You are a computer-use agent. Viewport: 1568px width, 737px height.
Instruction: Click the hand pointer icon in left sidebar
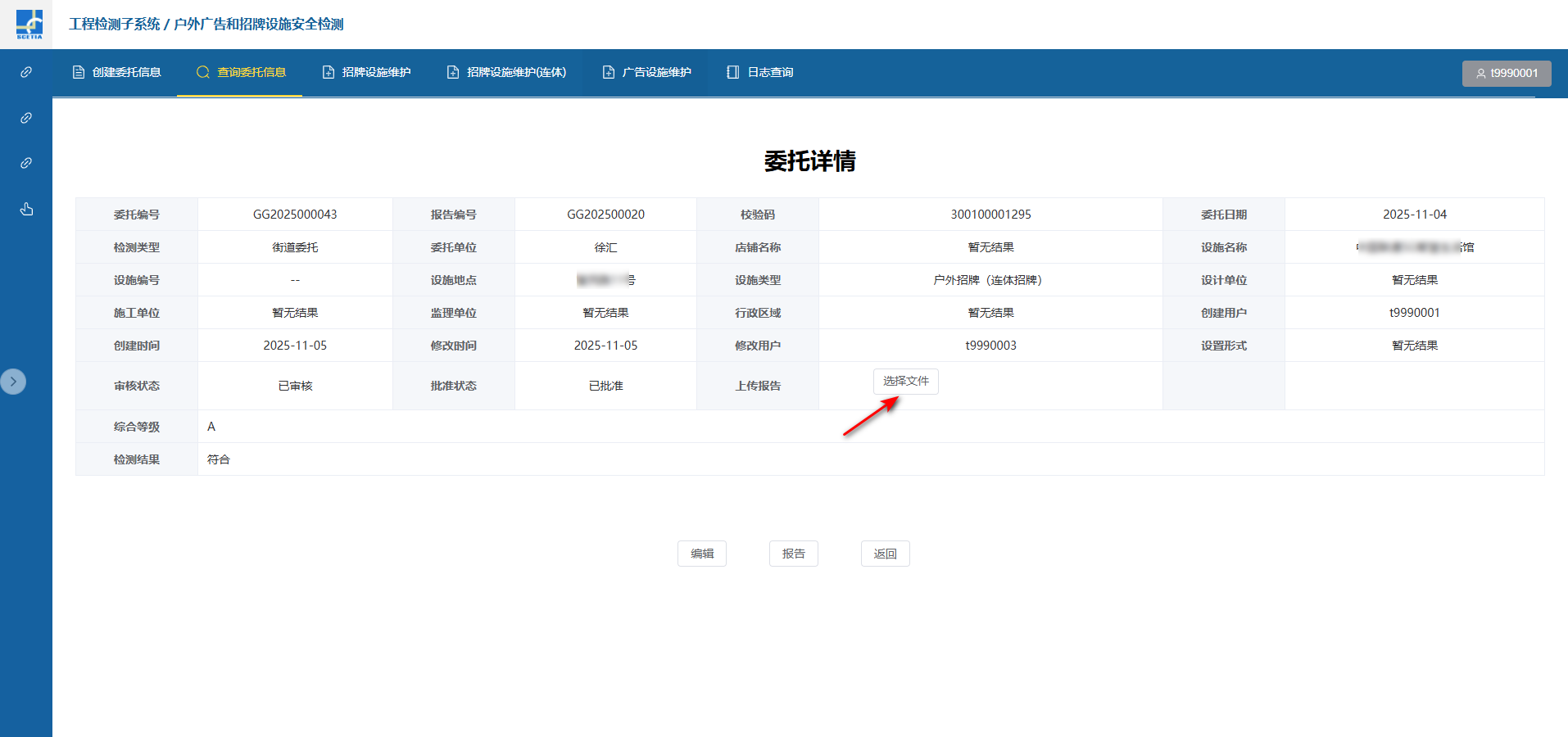(x=26, y=209)
